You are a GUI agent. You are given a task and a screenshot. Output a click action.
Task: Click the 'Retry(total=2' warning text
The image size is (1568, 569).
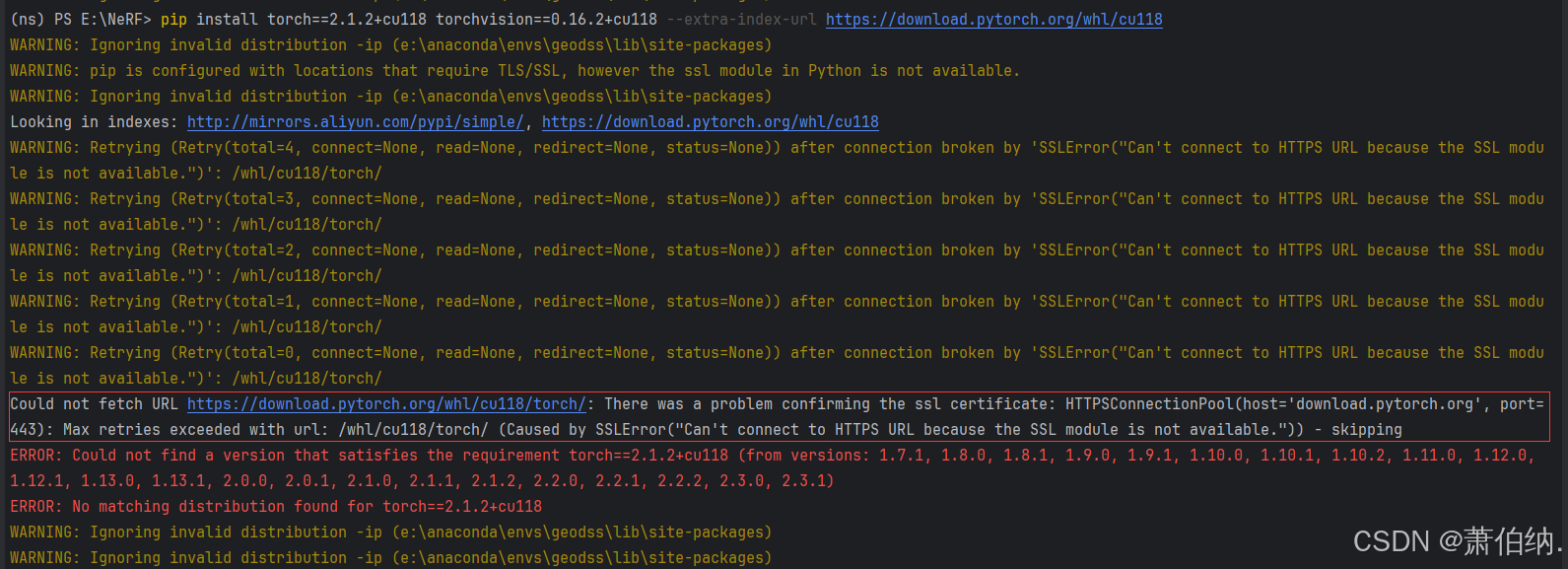click(x=237, y=250)
